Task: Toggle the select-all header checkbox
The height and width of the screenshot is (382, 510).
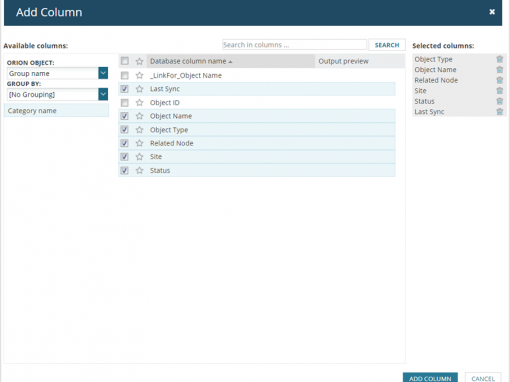Action: [x=125, y=61]
